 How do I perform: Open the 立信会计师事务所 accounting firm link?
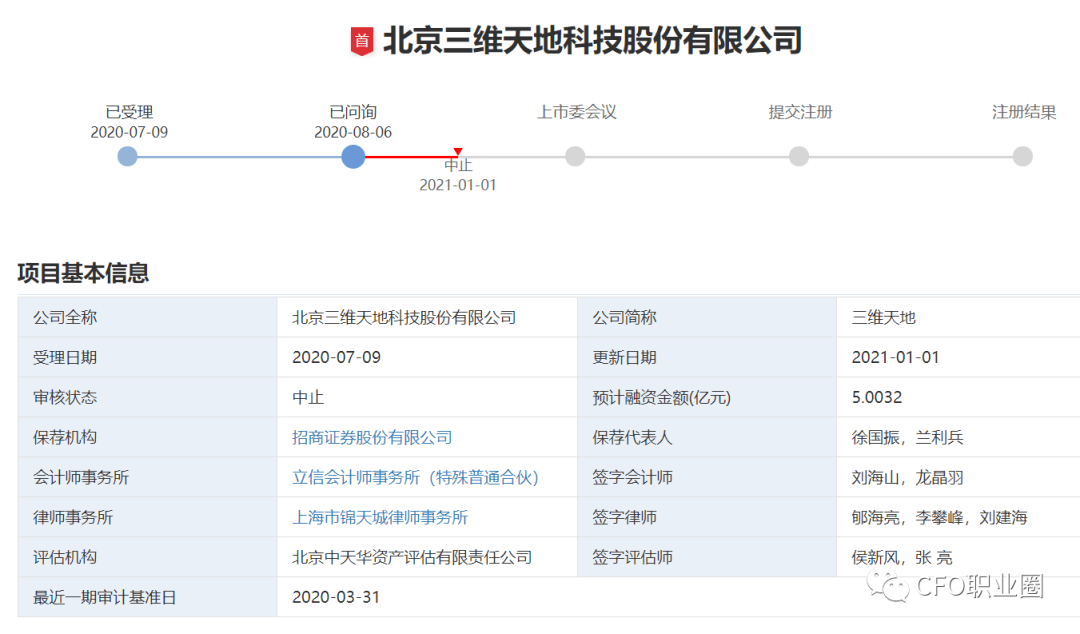pyautogui.click(x=415, y=477)
